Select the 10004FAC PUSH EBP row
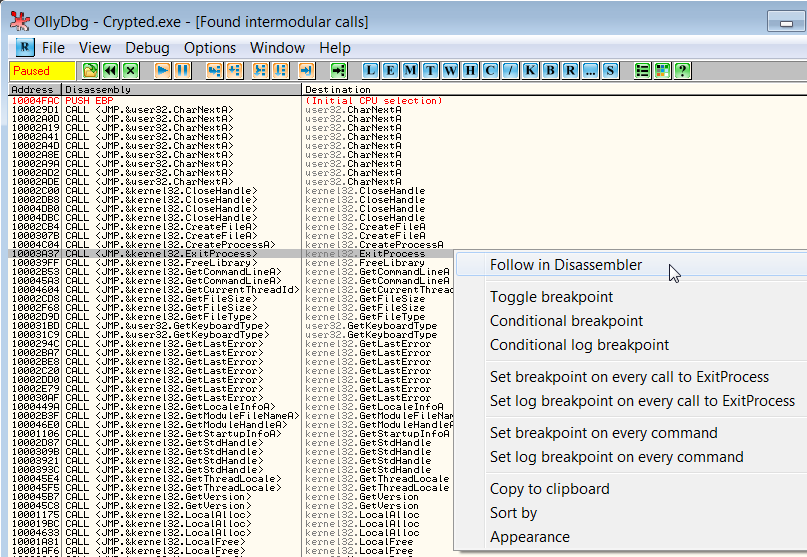The image size is (807, 557). pyautogui.click(x=408, y=100)
